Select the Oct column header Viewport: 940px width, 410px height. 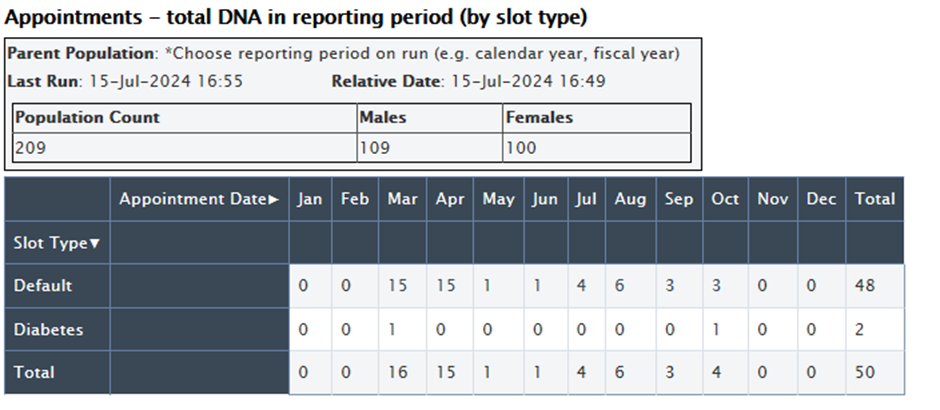(725, 199)
